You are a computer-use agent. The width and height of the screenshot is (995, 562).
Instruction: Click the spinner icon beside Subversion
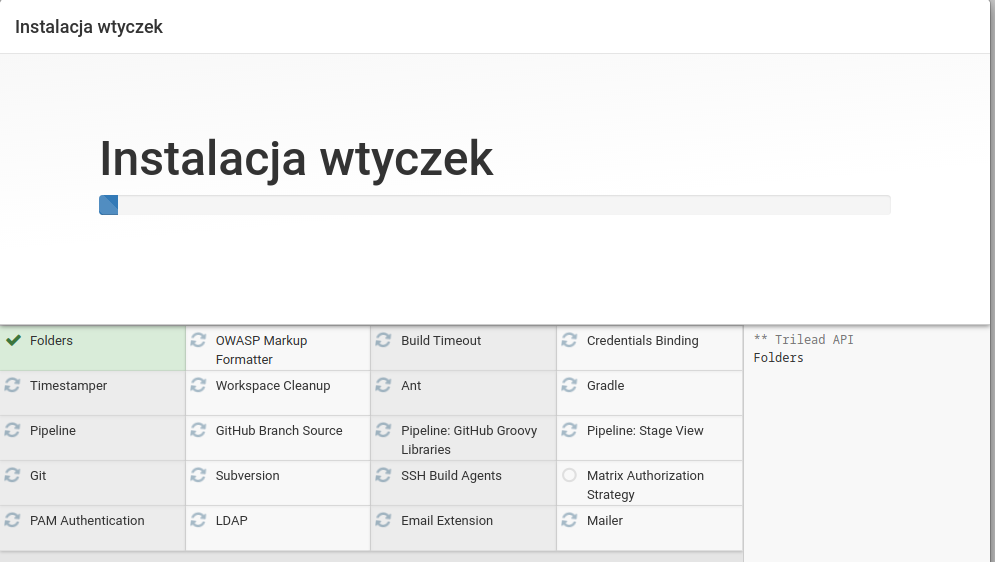click(x=198, y=475)
